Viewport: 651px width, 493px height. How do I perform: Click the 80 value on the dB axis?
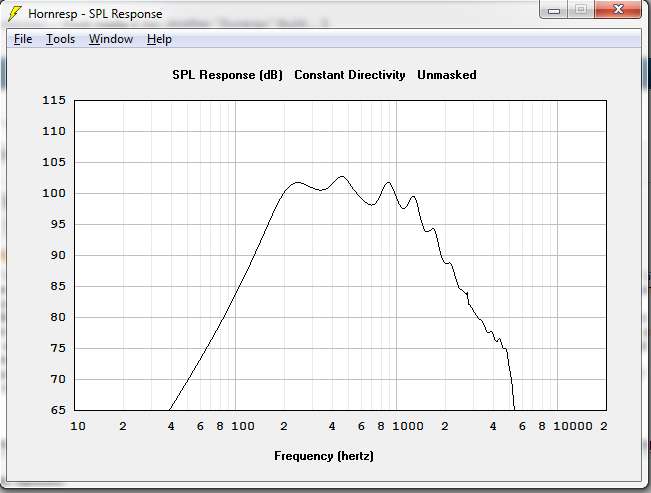[58, 317]
